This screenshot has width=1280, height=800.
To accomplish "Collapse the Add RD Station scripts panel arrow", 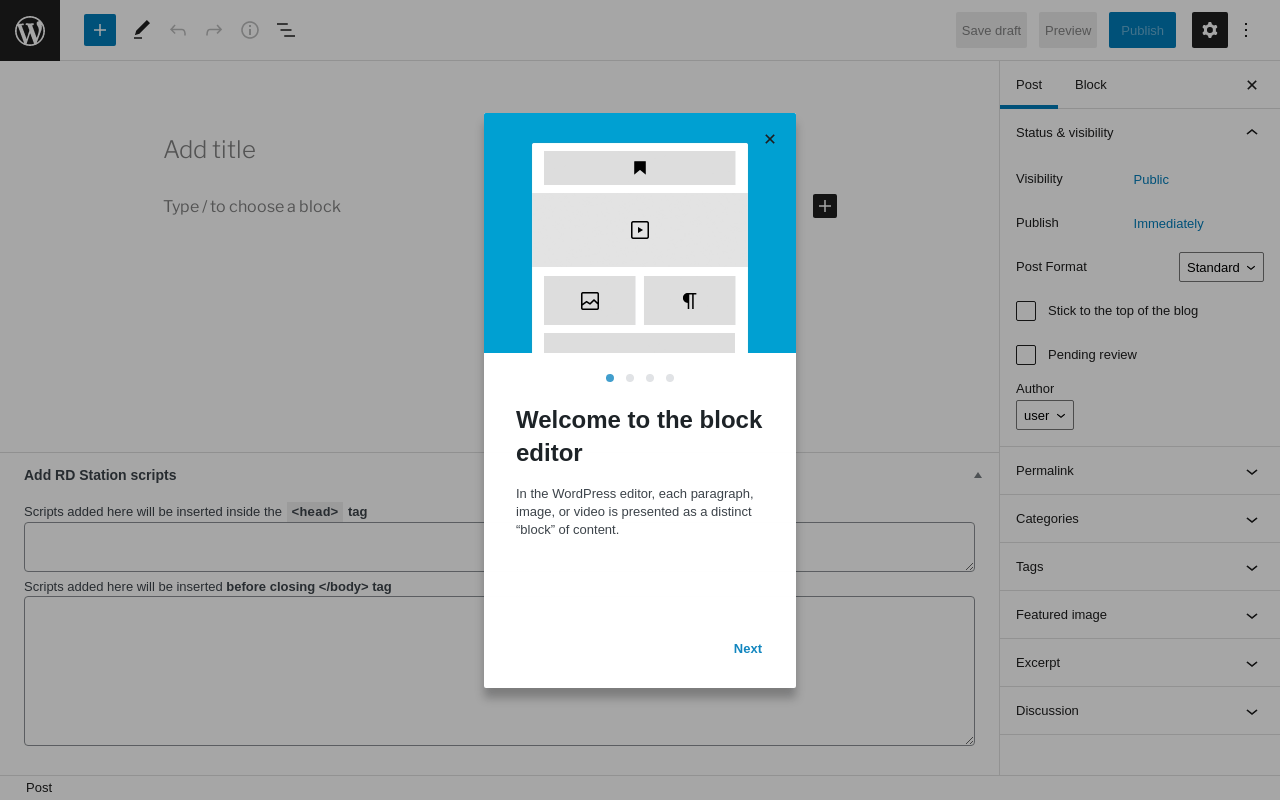I will (978, 475).
